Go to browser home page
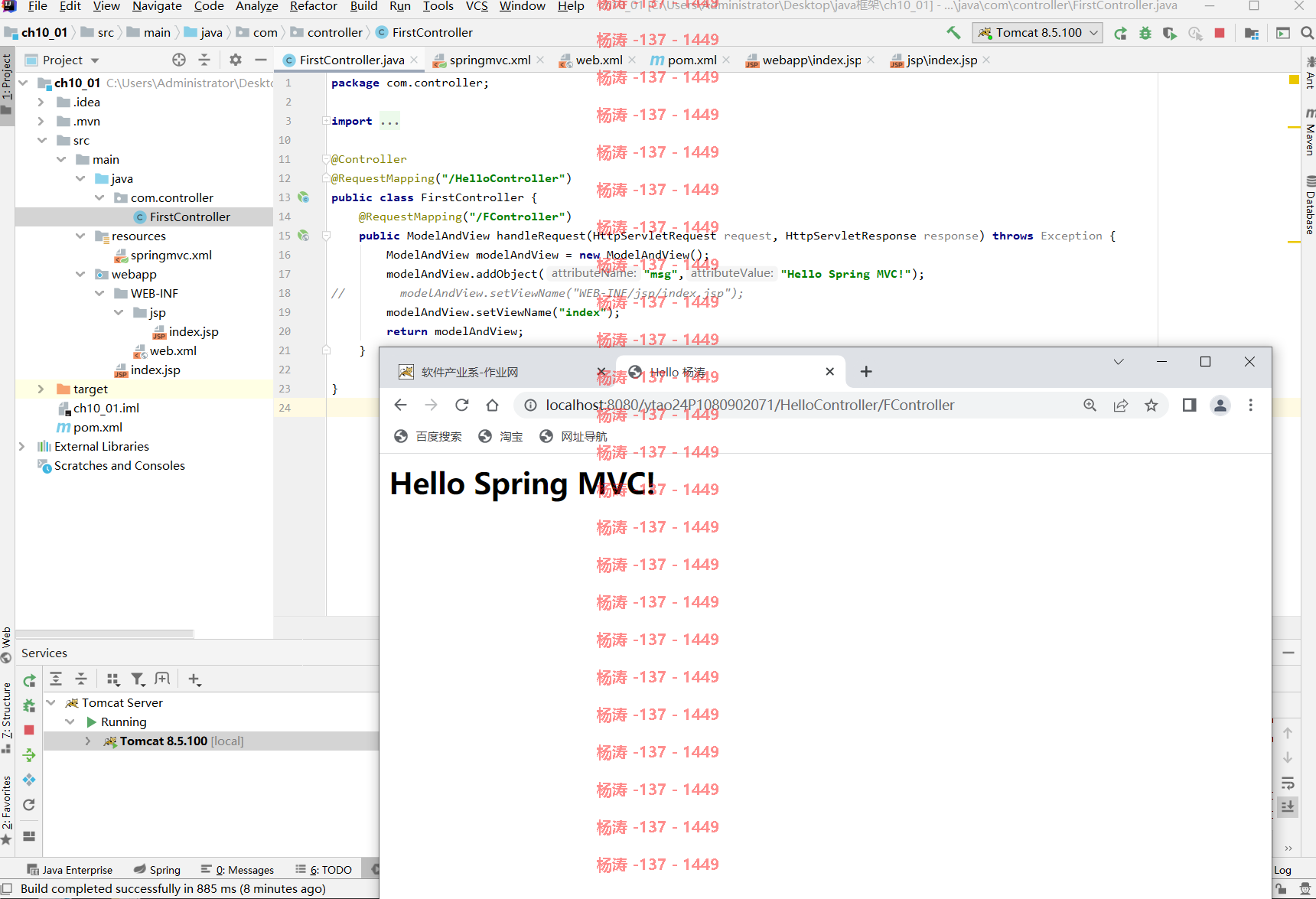Viewport: 1316px width, 899px height. (492, 405)
